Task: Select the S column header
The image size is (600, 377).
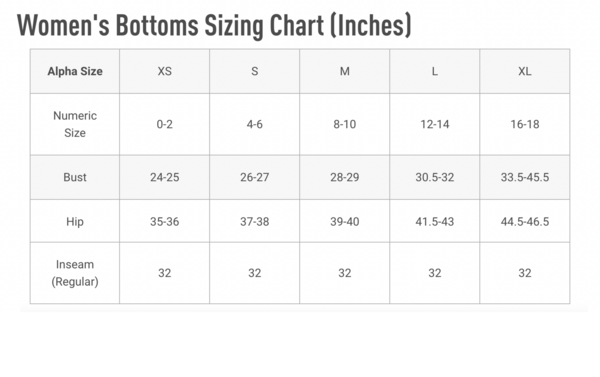Action: tap(254, 72)
